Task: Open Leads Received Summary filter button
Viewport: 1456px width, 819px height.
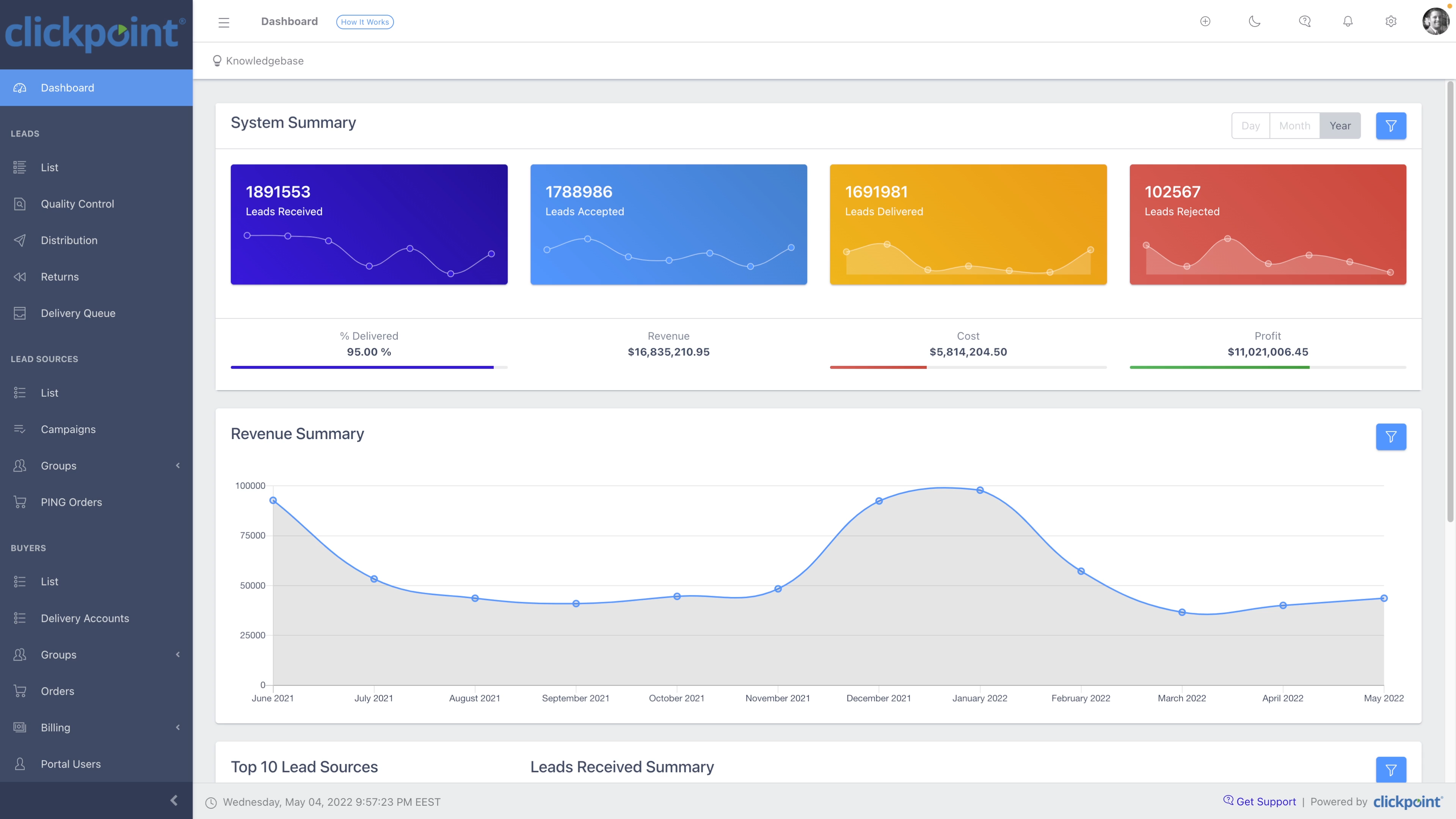Action: [x=1391, y=770]
